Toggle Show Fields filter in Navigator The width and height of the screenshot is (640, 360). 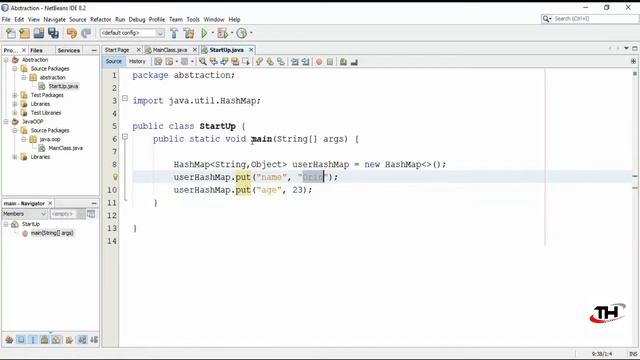coord(21,340)
